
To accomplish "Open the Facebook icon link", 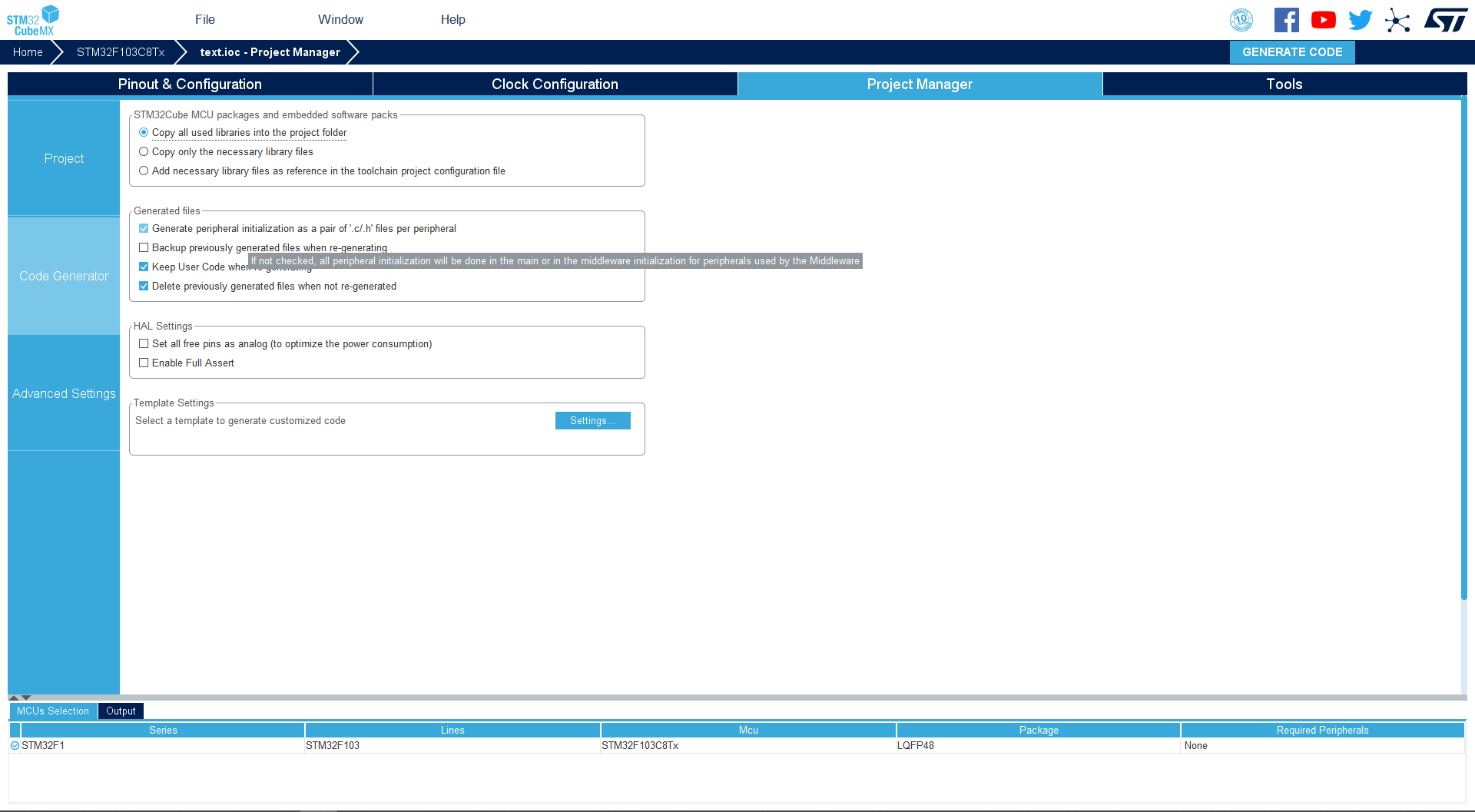I will (1287, 20).
